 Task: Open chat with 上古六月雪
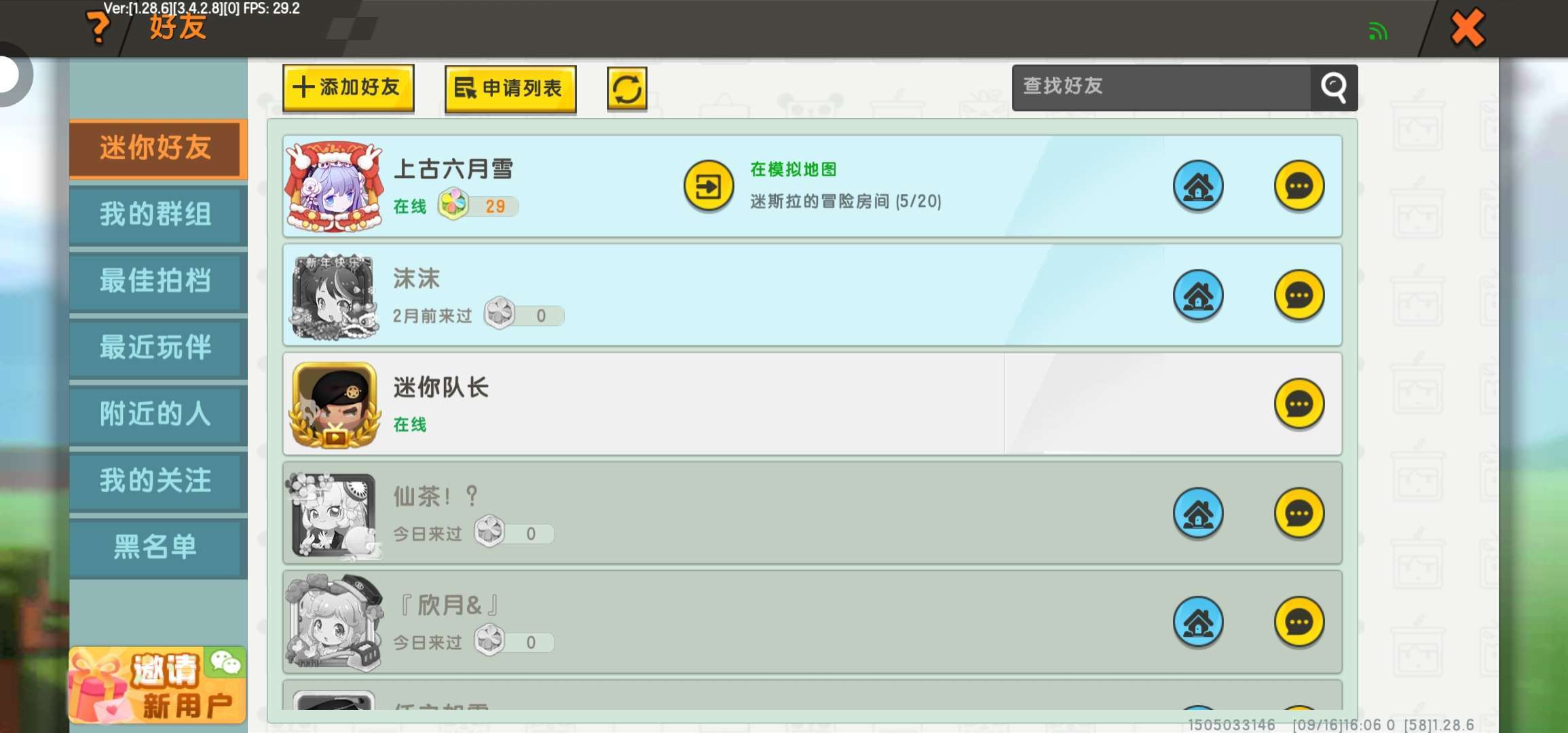1299,186
